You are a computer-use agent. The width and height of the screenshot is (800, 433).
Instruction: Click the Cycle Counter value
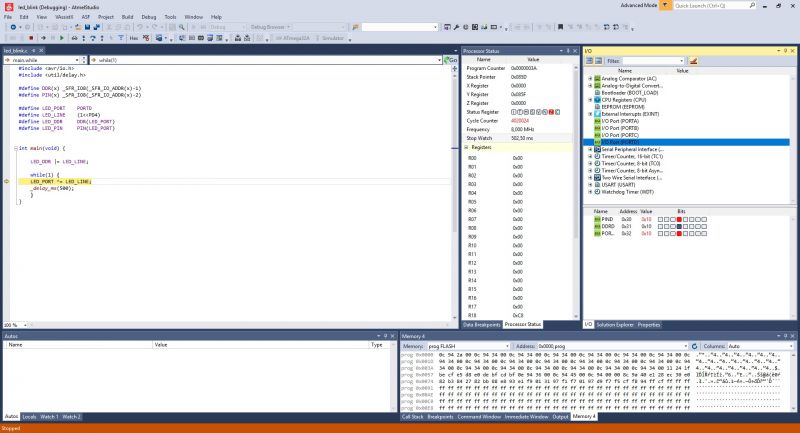[520, 121]
